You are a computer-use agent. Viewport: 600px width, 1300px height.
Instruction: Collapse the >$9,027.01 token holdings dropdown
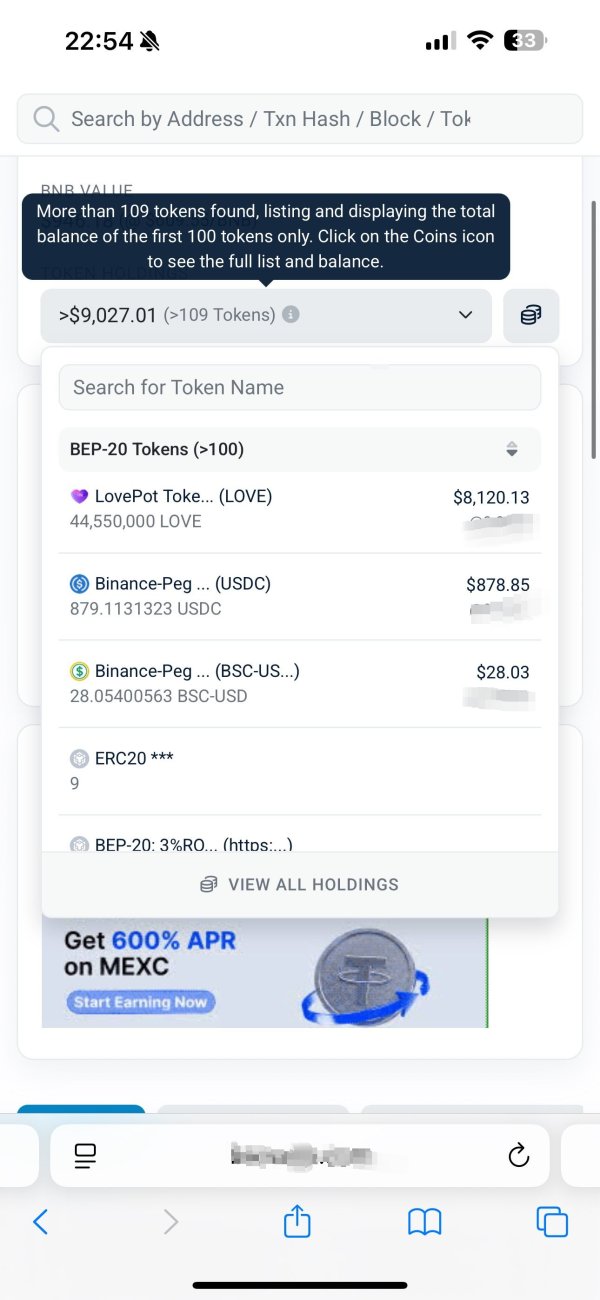pyautogui.click(x=465, y=315)
